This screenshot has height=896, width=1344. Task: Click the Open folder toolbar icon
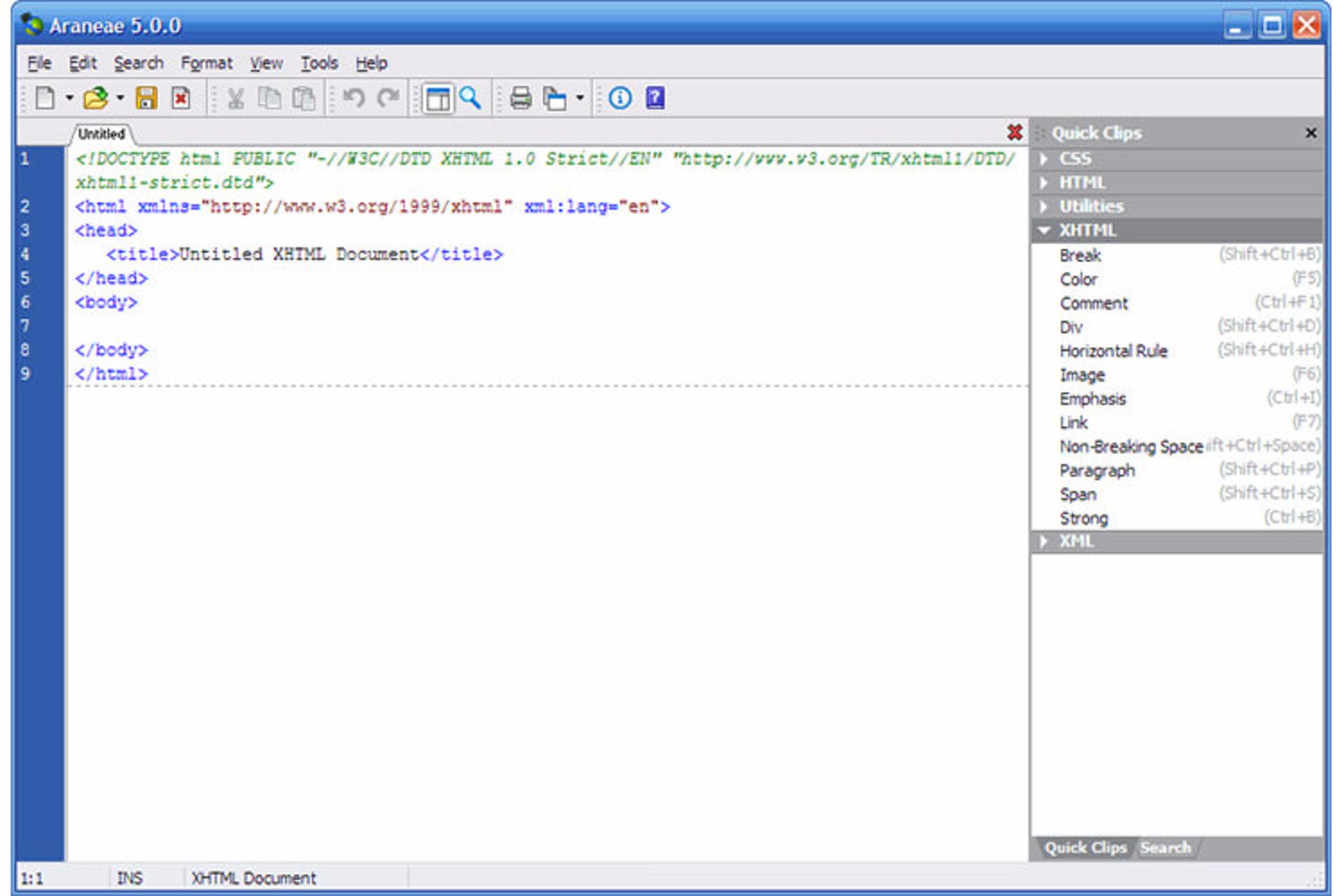(95, 98)
